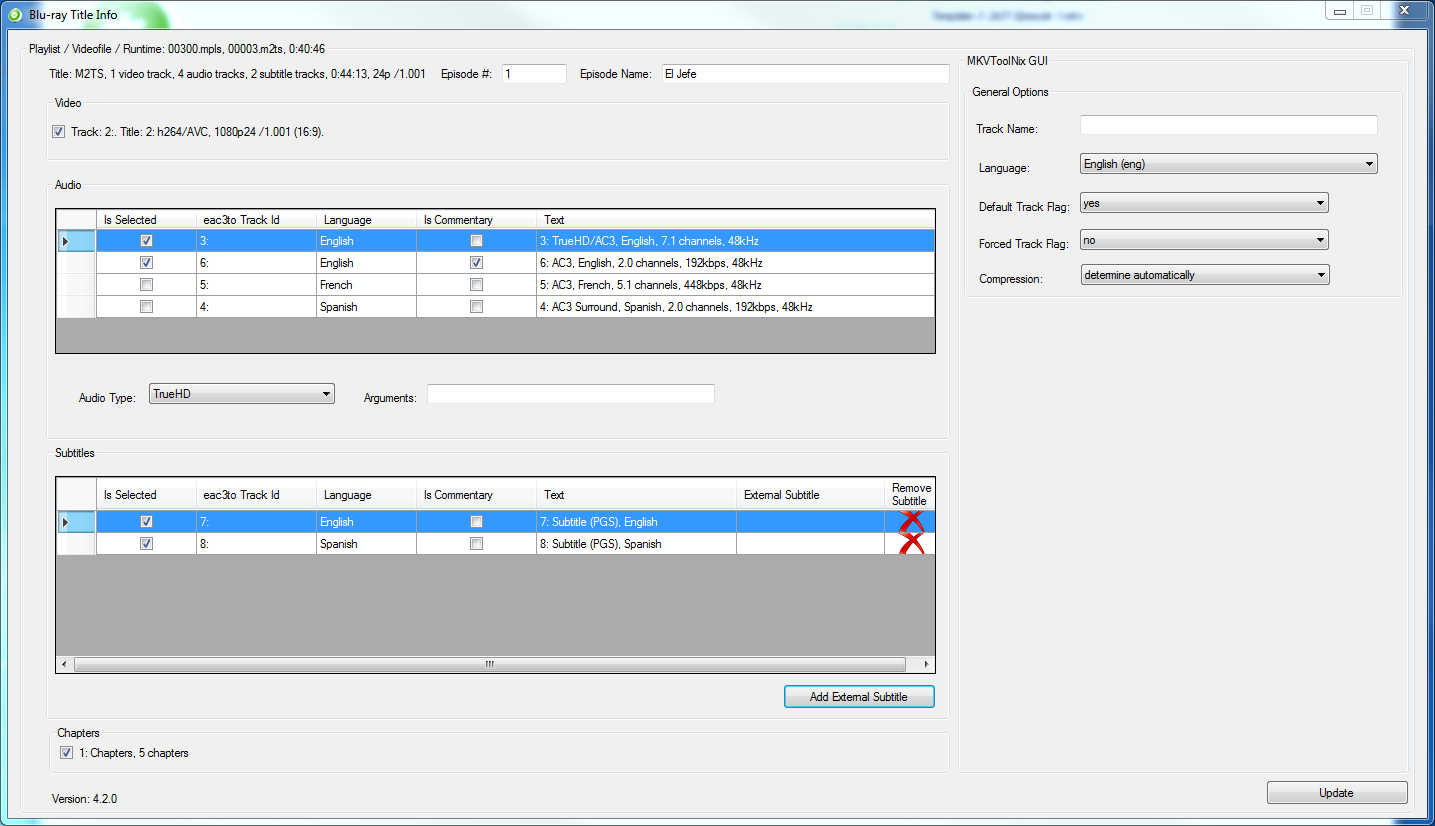Remove the Spanish subtitle via red X

click(910, 544)
